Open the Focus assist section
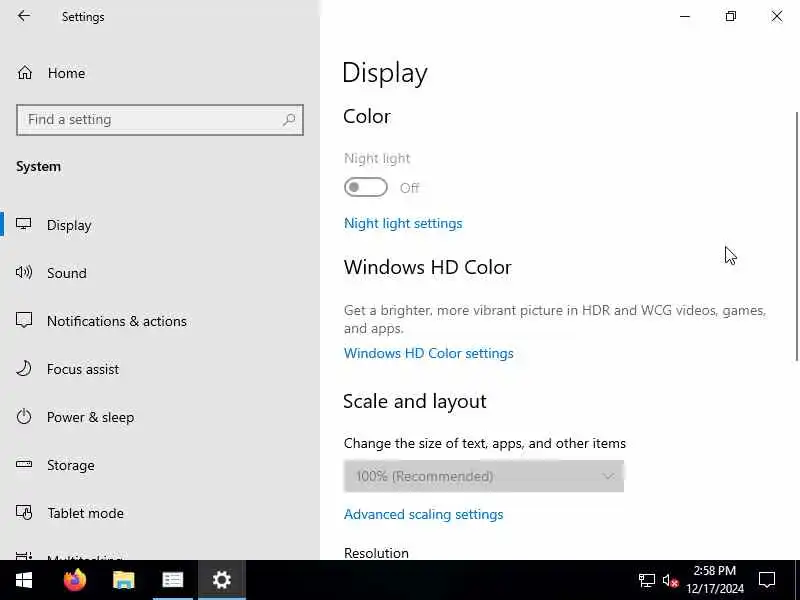This screenshot has width=800, height=600. (x=83, y=369)
